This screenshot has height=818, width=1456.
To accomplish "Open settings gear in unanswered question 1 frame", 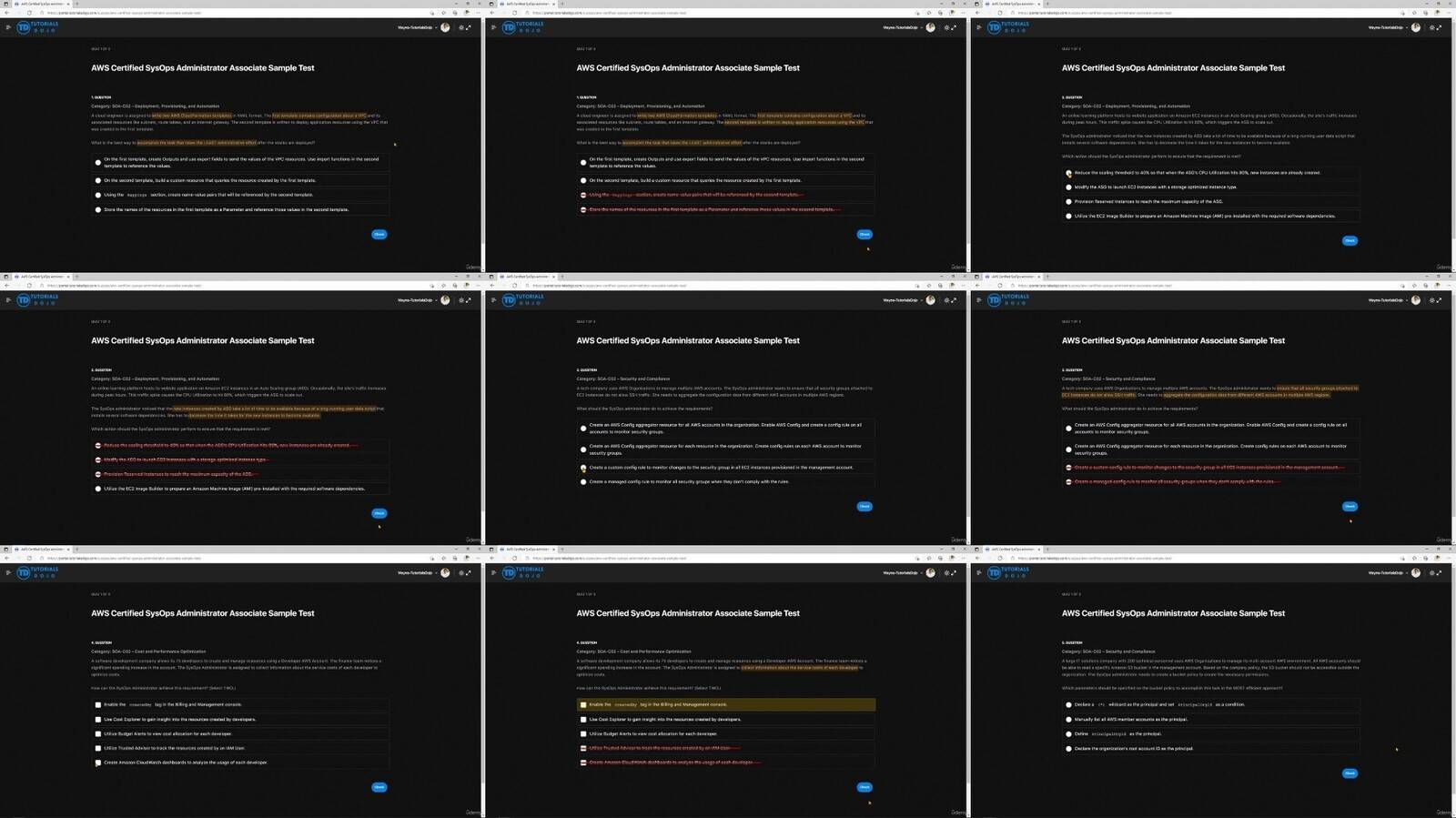I will point(460,27).
